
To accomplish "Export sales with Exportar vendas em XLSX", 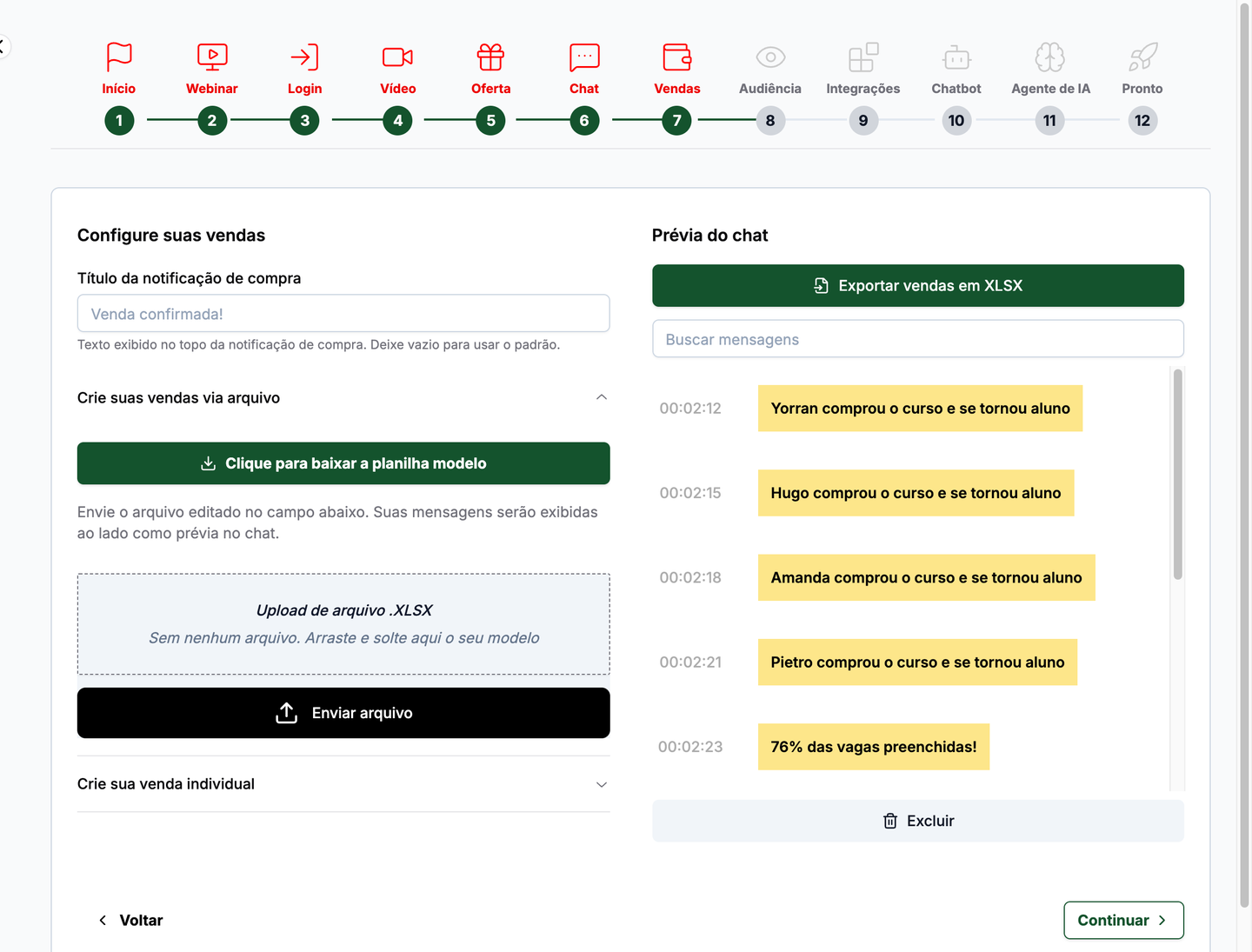I will click(918, 286).
